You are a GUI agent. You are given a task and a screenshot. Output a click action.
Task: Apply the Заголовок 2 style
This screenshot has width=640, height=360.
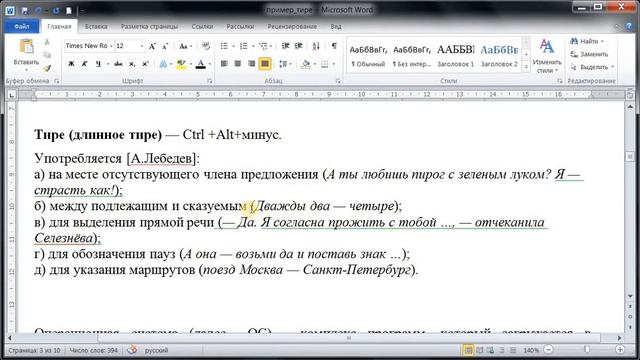499,56
